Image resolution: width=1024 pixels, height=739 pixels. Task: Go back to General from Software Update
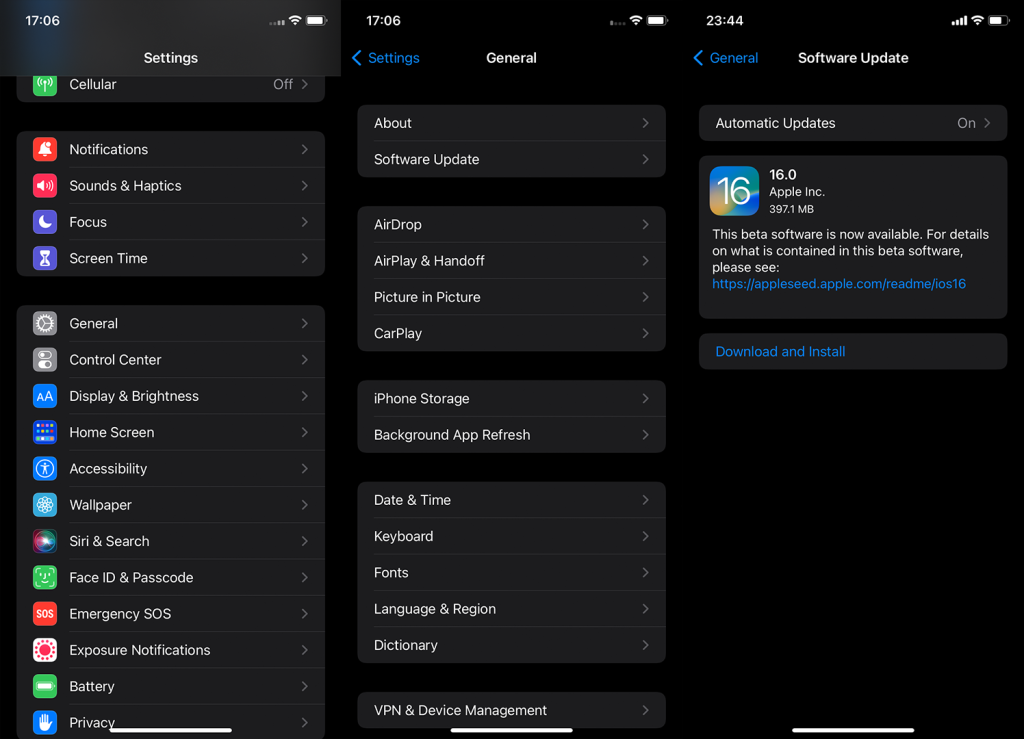tap(726, 58)
